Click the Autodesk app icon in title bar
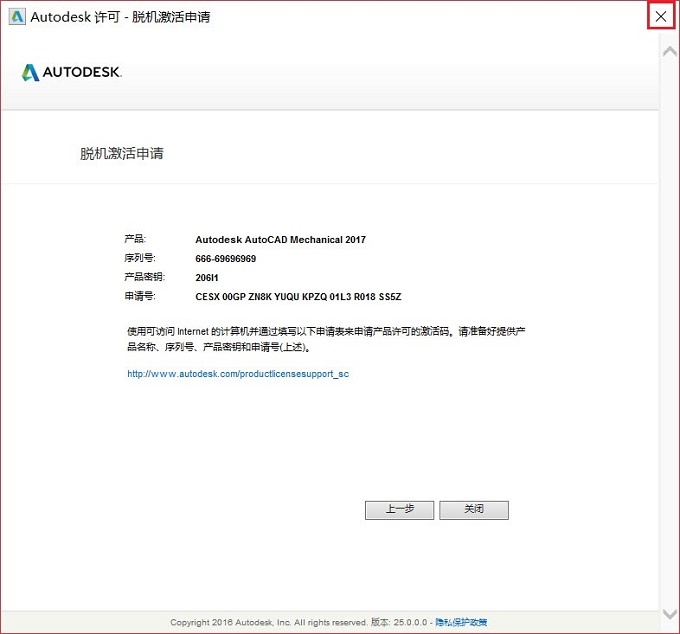 point(17,16)
